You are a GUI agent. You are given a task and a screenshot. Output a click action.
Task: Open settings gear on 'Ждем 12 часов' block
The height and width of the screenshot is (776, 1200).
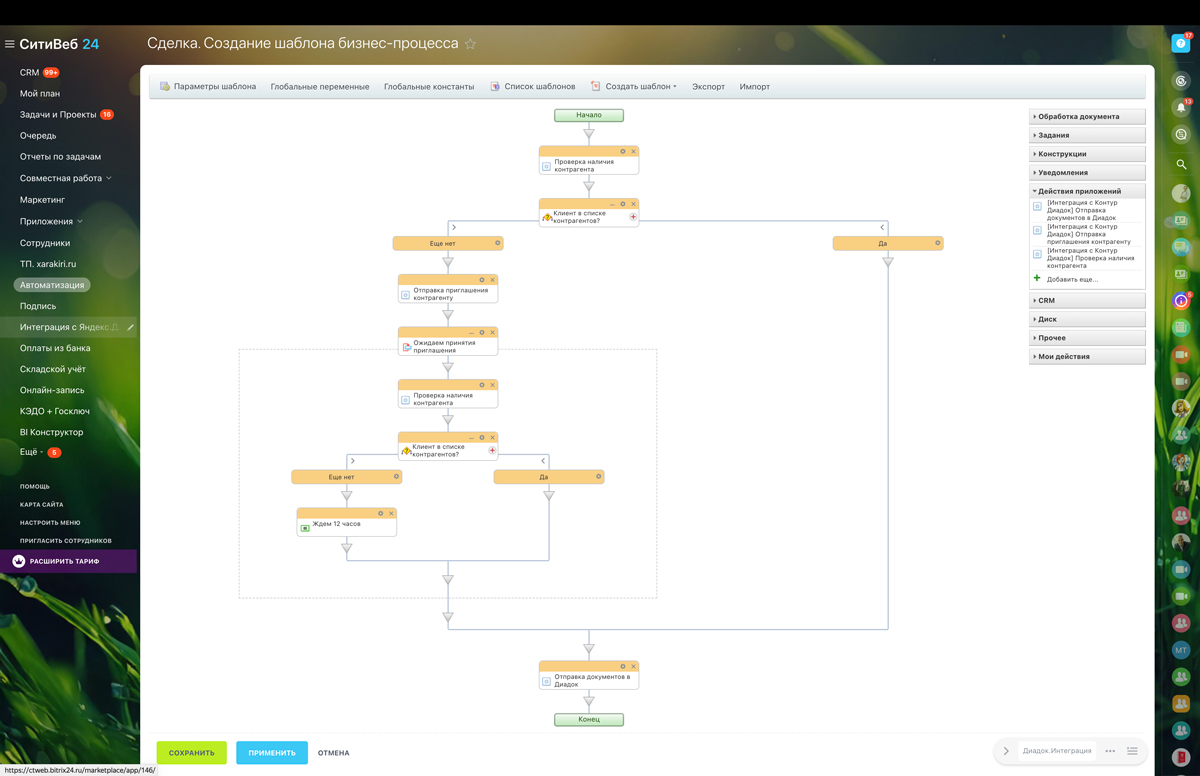381,513
